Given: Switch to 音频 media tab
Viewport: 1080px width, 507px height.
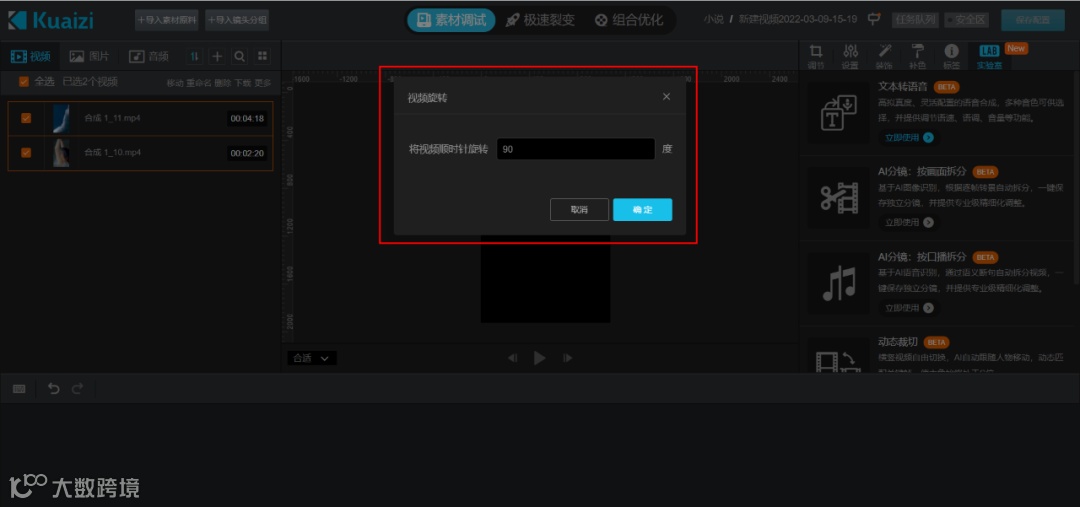Looking at the screenshot, I should (x=149, y=56).
